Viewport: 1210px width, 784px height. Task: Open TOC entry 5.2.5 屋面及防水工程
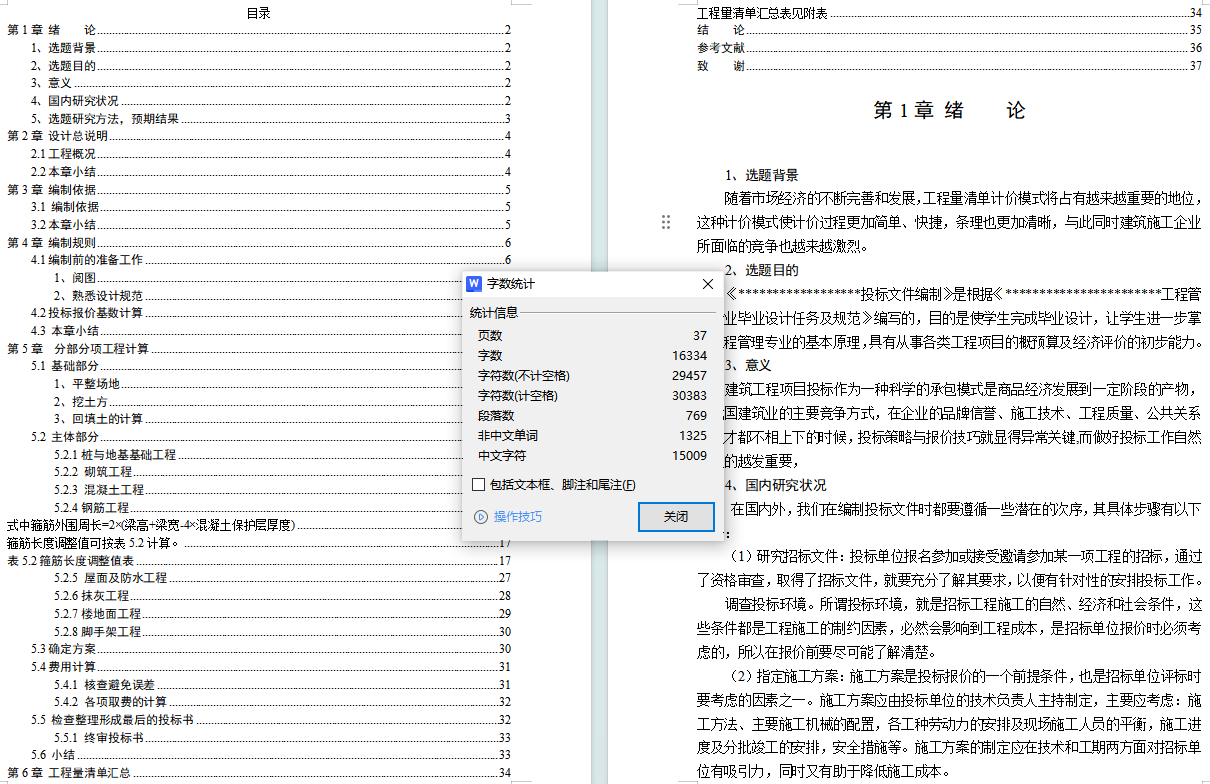click(283, 578)
